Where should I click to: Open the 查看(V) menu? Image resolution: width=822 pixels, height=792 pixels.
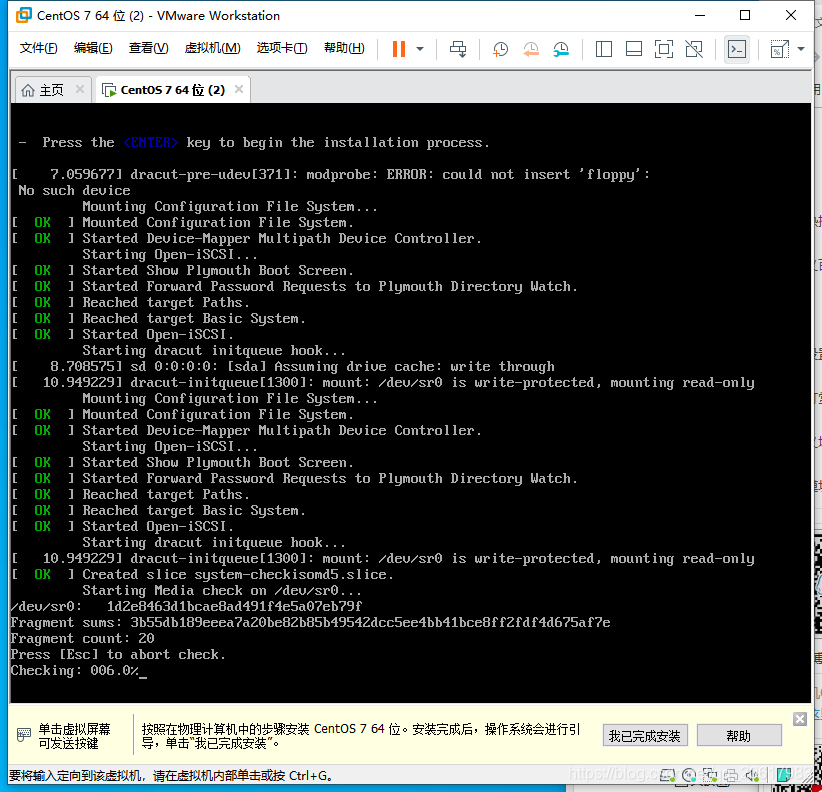[x=148, y=48]
